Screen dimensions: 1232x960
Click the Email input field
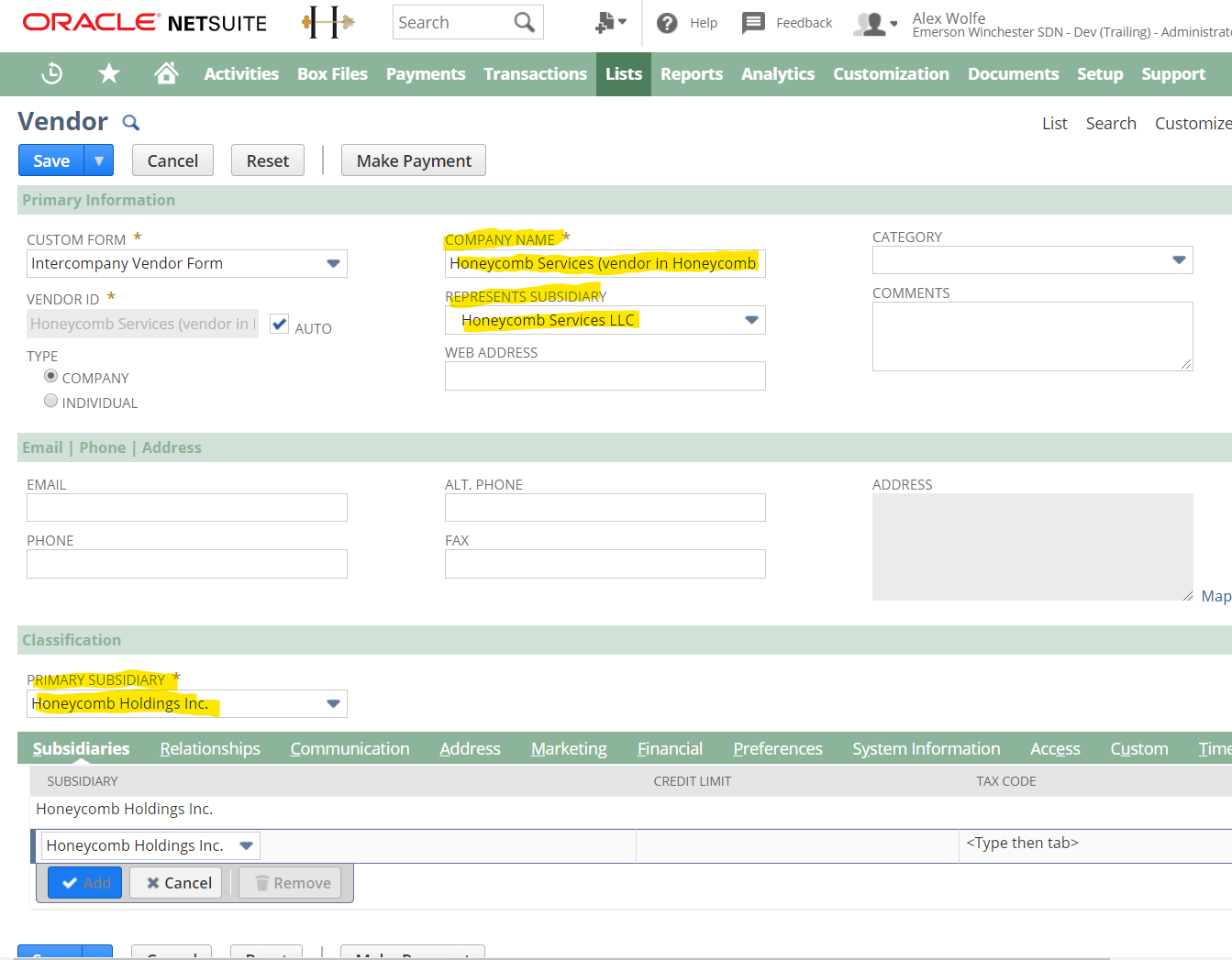187,508
